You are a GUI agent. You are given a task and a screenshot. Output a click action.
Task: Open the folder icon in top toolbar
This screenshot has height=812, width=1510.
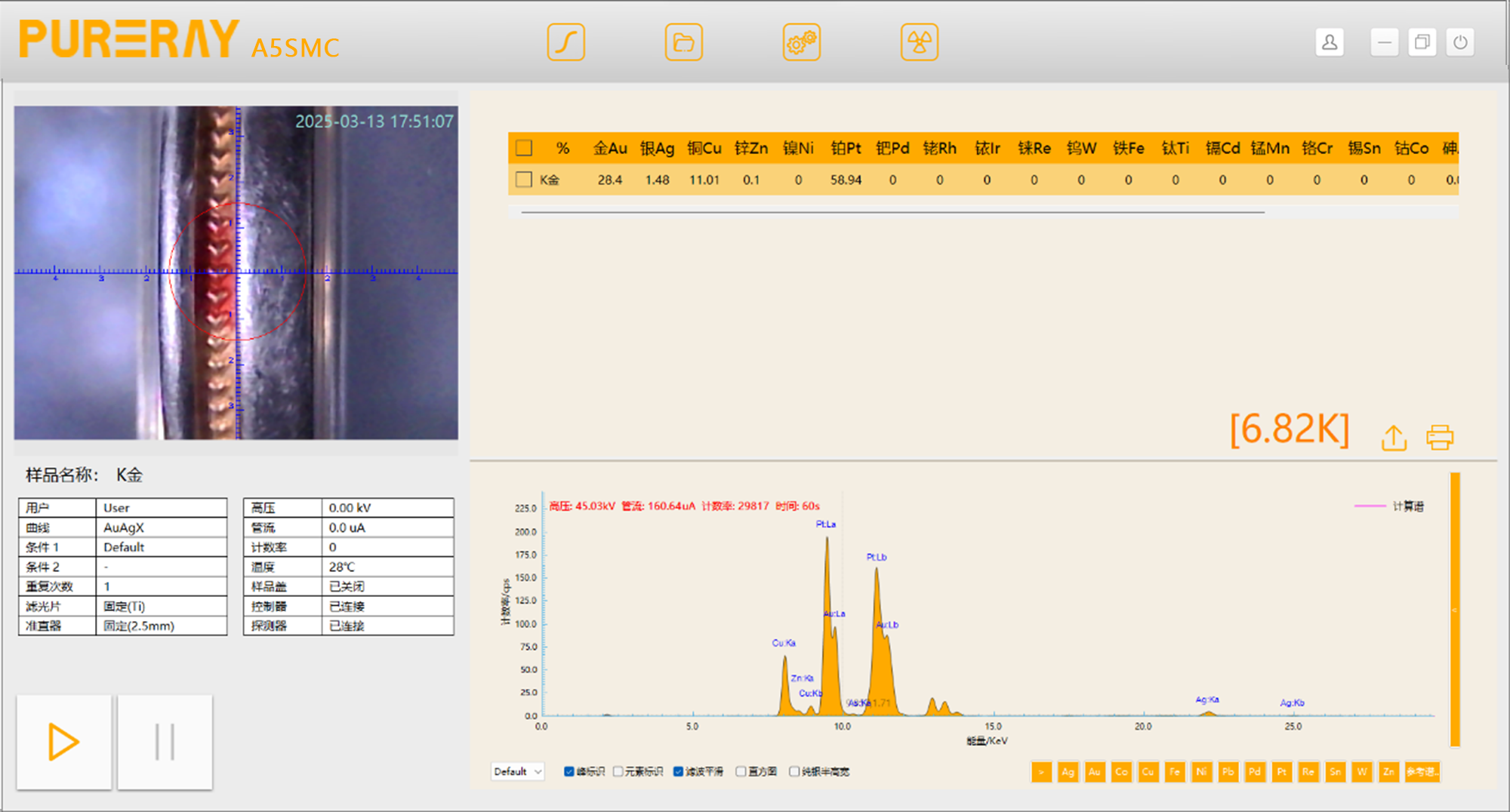pyautogui.click(x=683, y=42)
